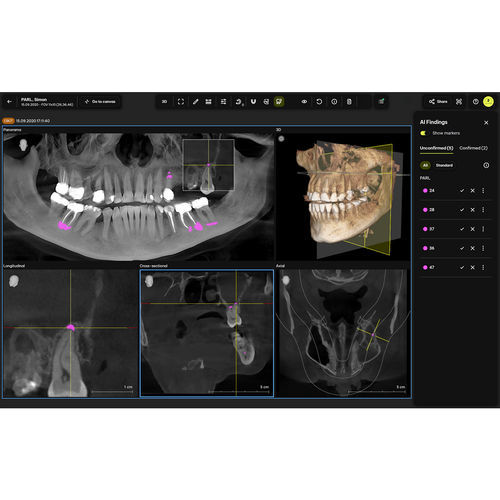Click the skull orientation icon in Axial view
Viewport: 500px width, 500px height.
point(286,280)
